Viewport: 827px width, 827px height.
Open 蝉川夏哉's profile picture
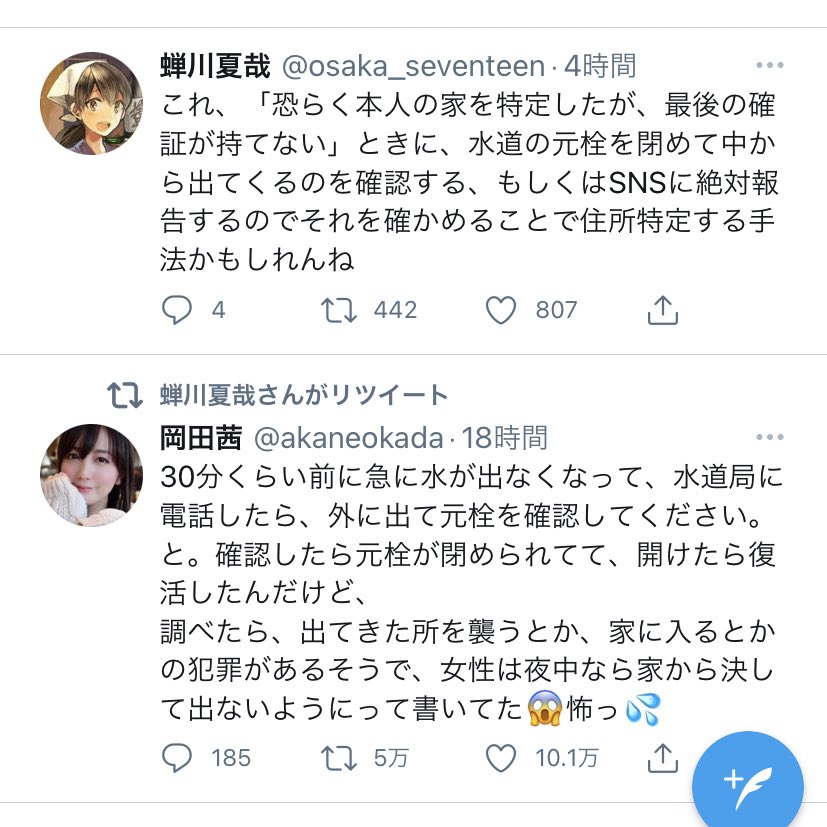(x=91, y=103)
